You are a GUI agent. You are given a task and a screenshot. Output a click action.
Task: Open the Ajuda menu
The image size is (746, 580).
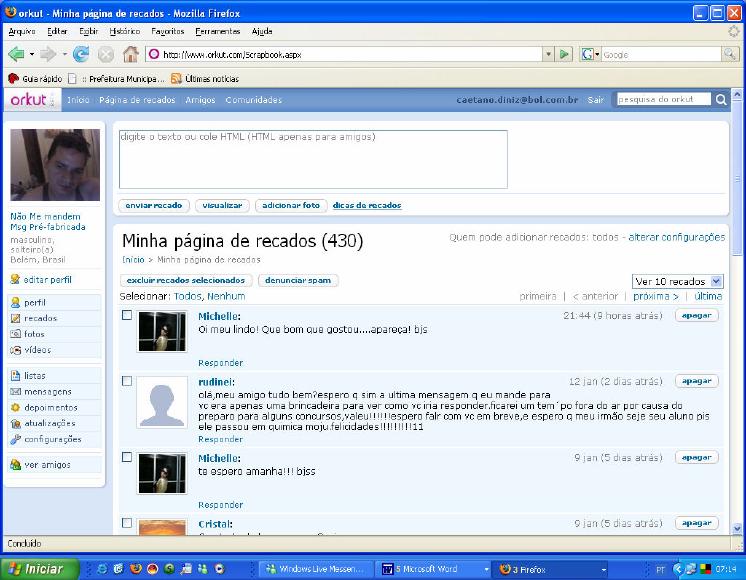[262, 31]
